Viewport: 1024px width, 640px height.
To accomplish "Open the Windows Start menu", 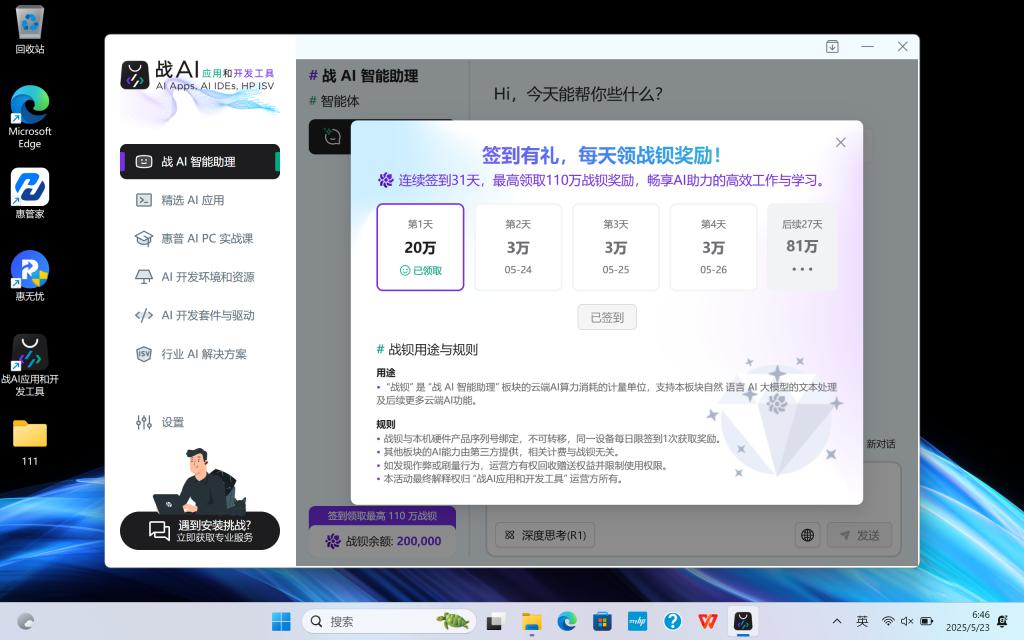I will coord(281,621).
